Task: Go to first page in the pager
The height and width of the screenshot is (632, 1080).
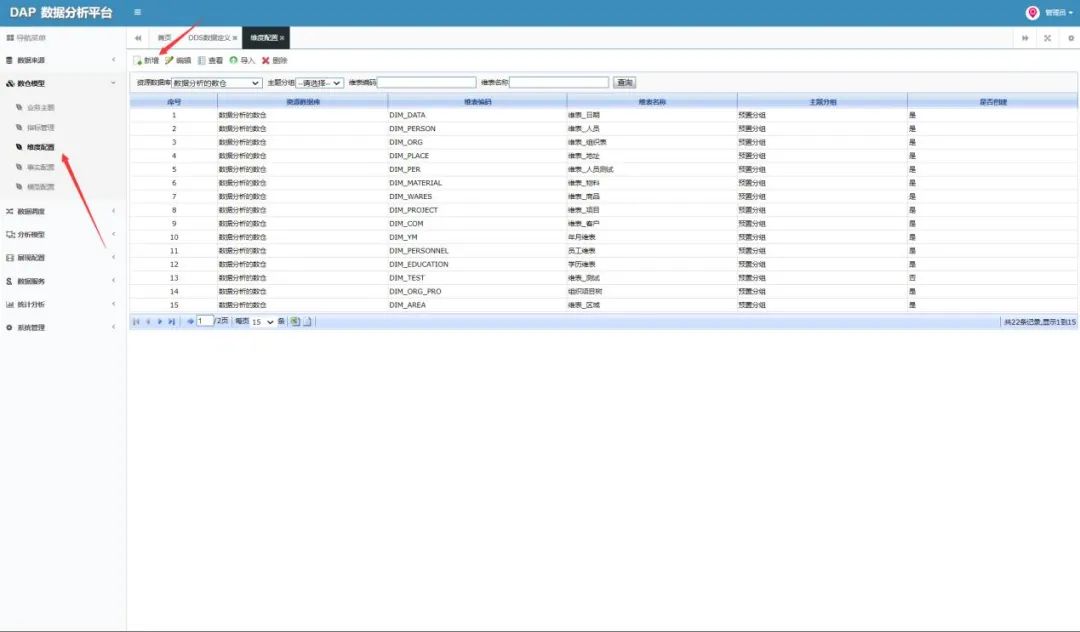Action: tap(136, 322)
